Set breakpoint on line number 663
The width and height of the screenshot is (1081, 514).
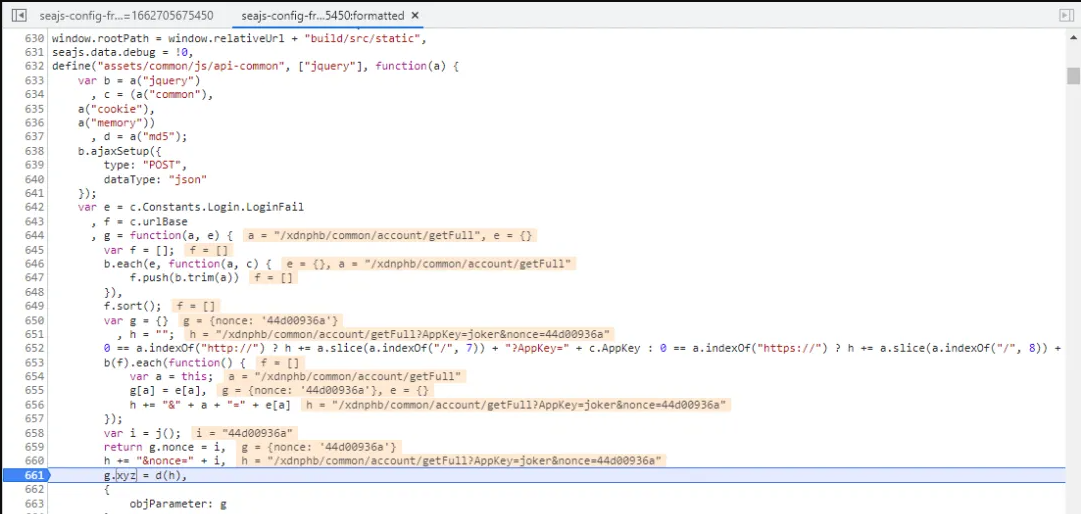(x=34, y=504)
